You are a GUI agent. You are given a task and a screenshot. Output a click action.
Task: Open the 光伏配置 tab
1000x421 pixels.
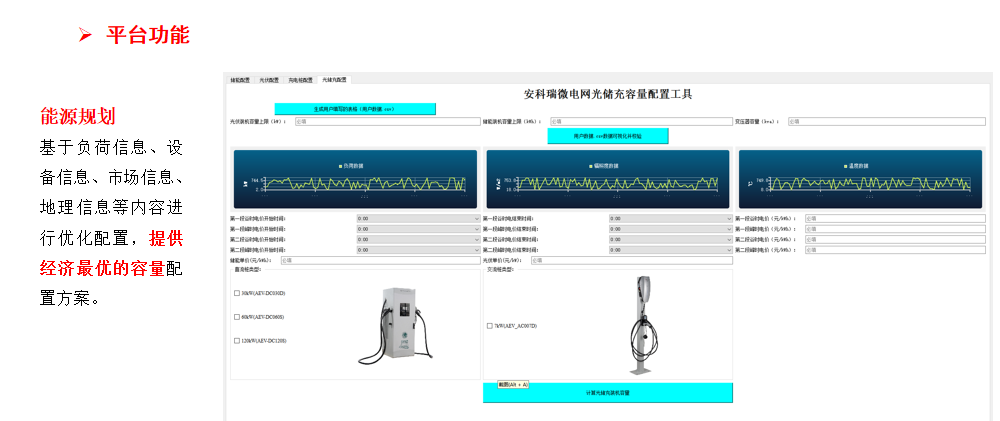269,79
